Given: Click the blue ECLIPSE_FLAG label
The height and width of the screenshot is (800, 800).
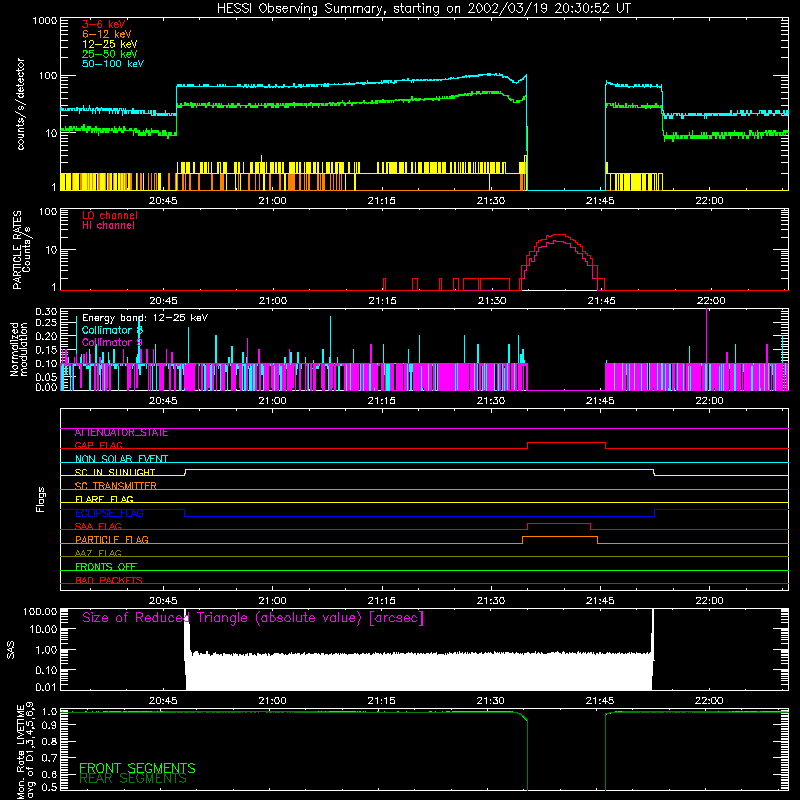Looking at the screenshot, I should [x=109, y=513].
